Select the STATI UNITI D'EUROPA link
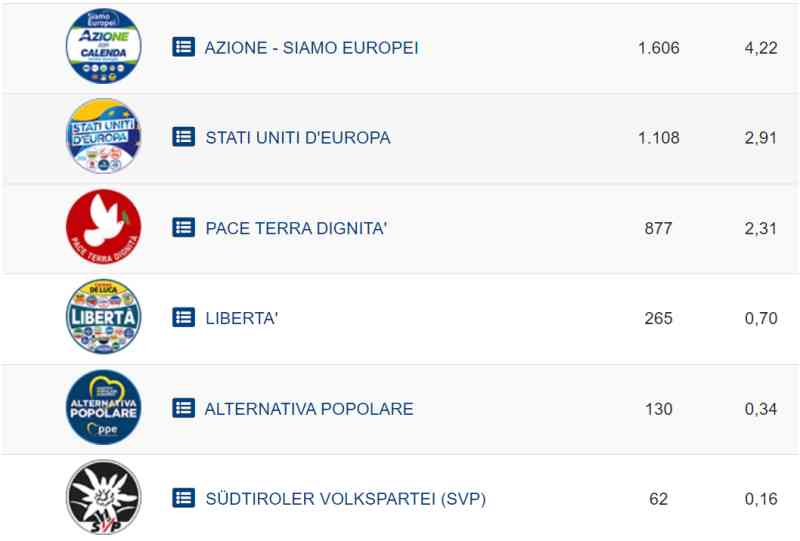Image resolution: width=800 pixels, height=541 pixels. coord(298,138)
